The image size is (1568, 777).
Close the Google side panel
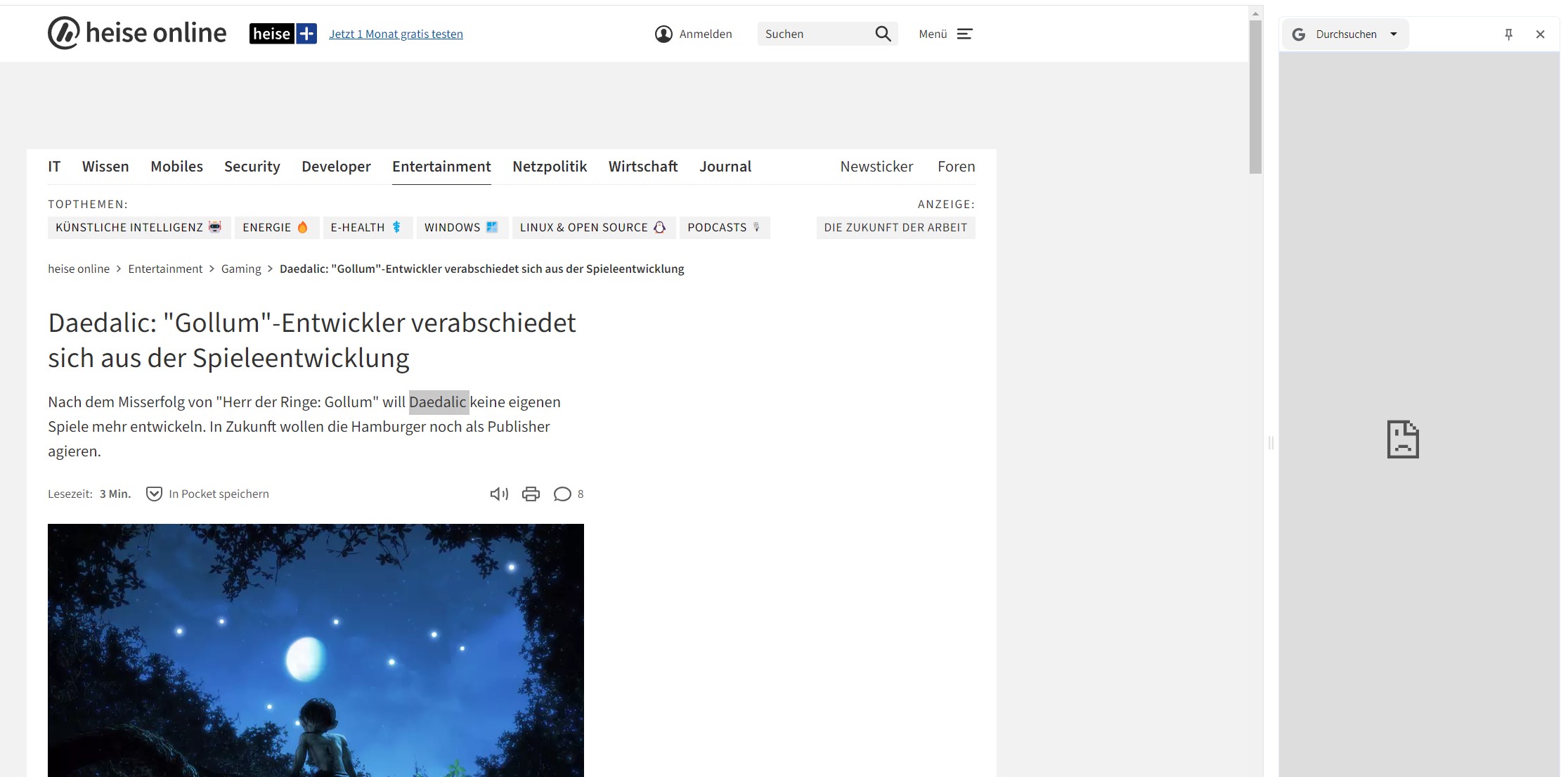[1540, 34]
